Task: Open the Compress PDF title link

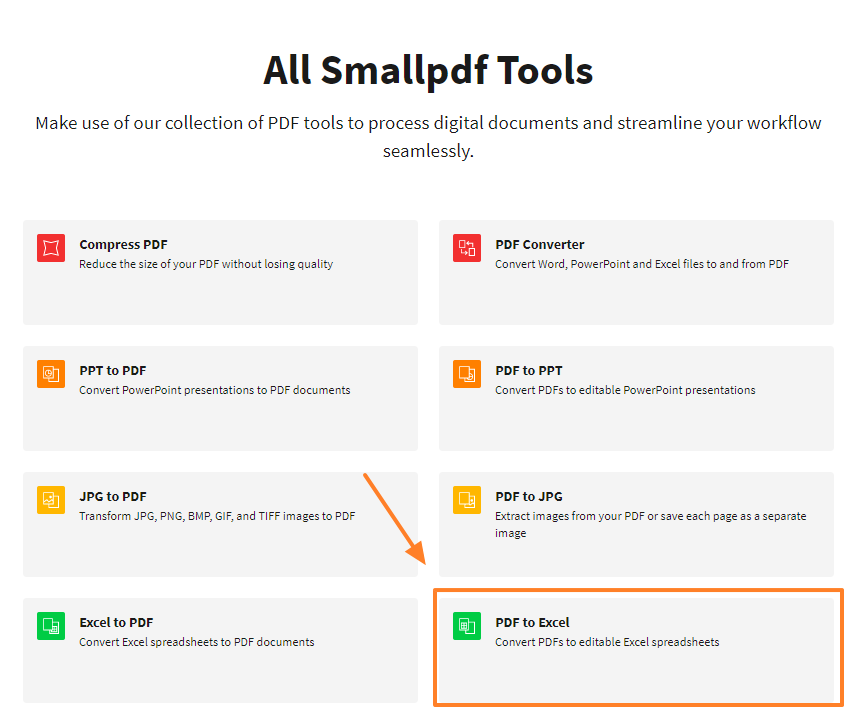Action: [x=123, y=245]
